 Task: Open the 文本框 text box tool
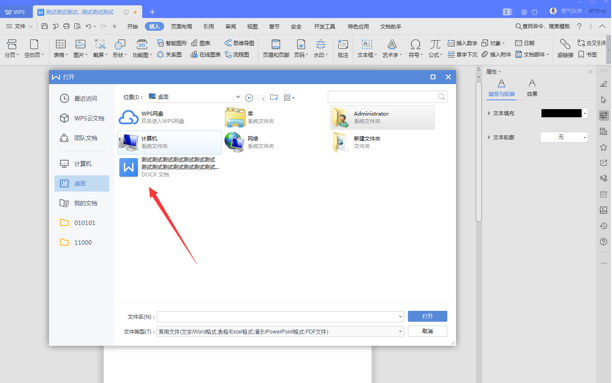367,48
